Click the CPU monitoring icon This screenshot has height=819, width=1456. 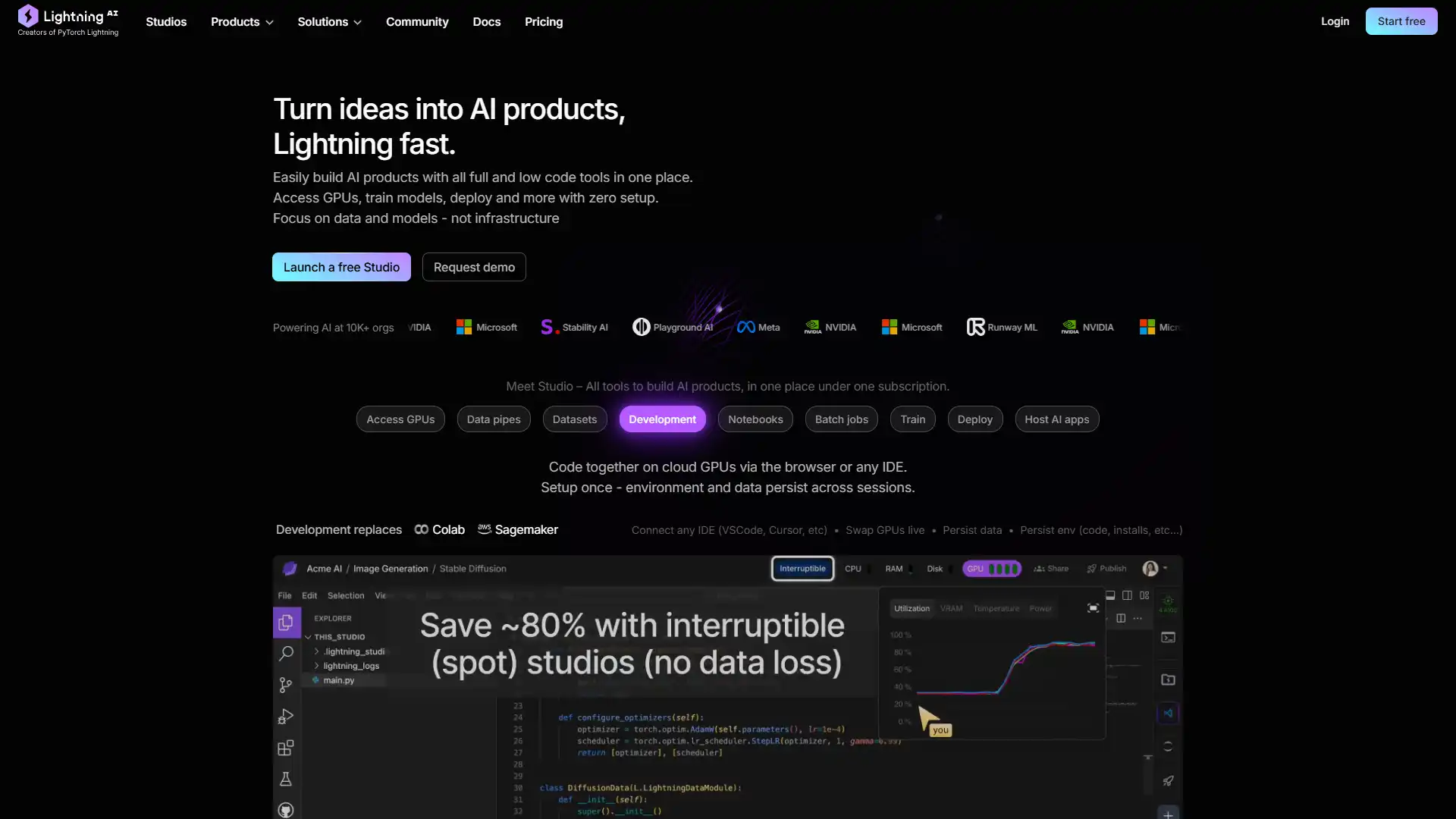(x=854, y=567)
